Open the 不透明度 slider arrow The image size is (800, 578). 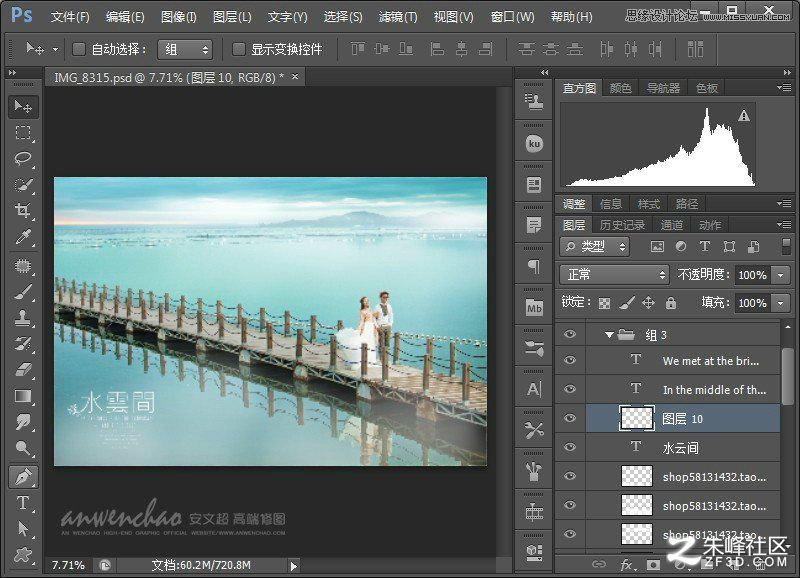click(x=781, y=275)
